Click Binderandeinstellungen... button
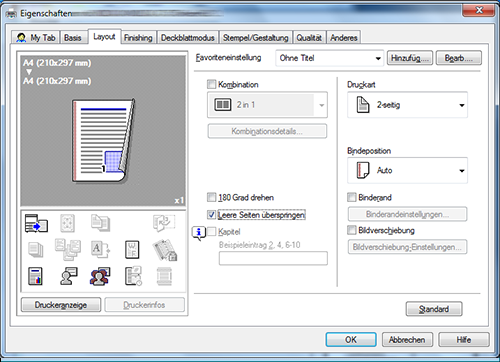 coord(407,214)
